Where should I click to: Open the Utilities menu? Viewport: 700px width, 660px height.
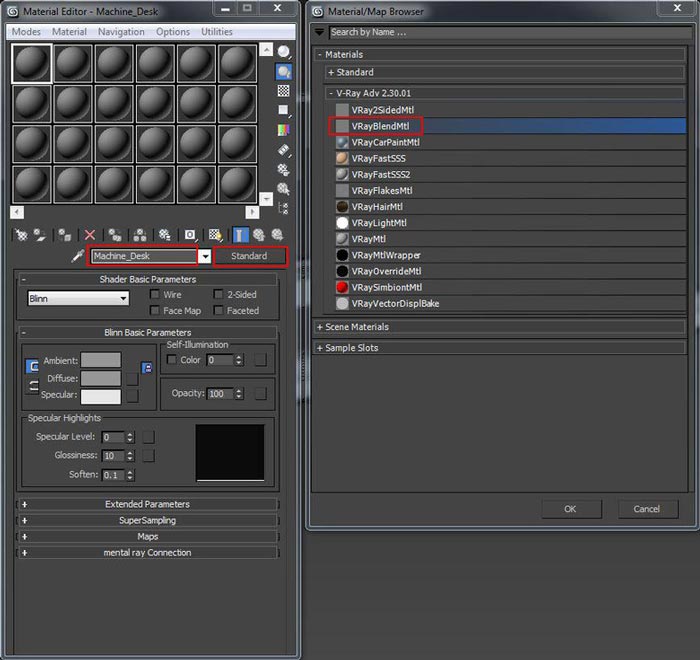(x=217, y=32)
